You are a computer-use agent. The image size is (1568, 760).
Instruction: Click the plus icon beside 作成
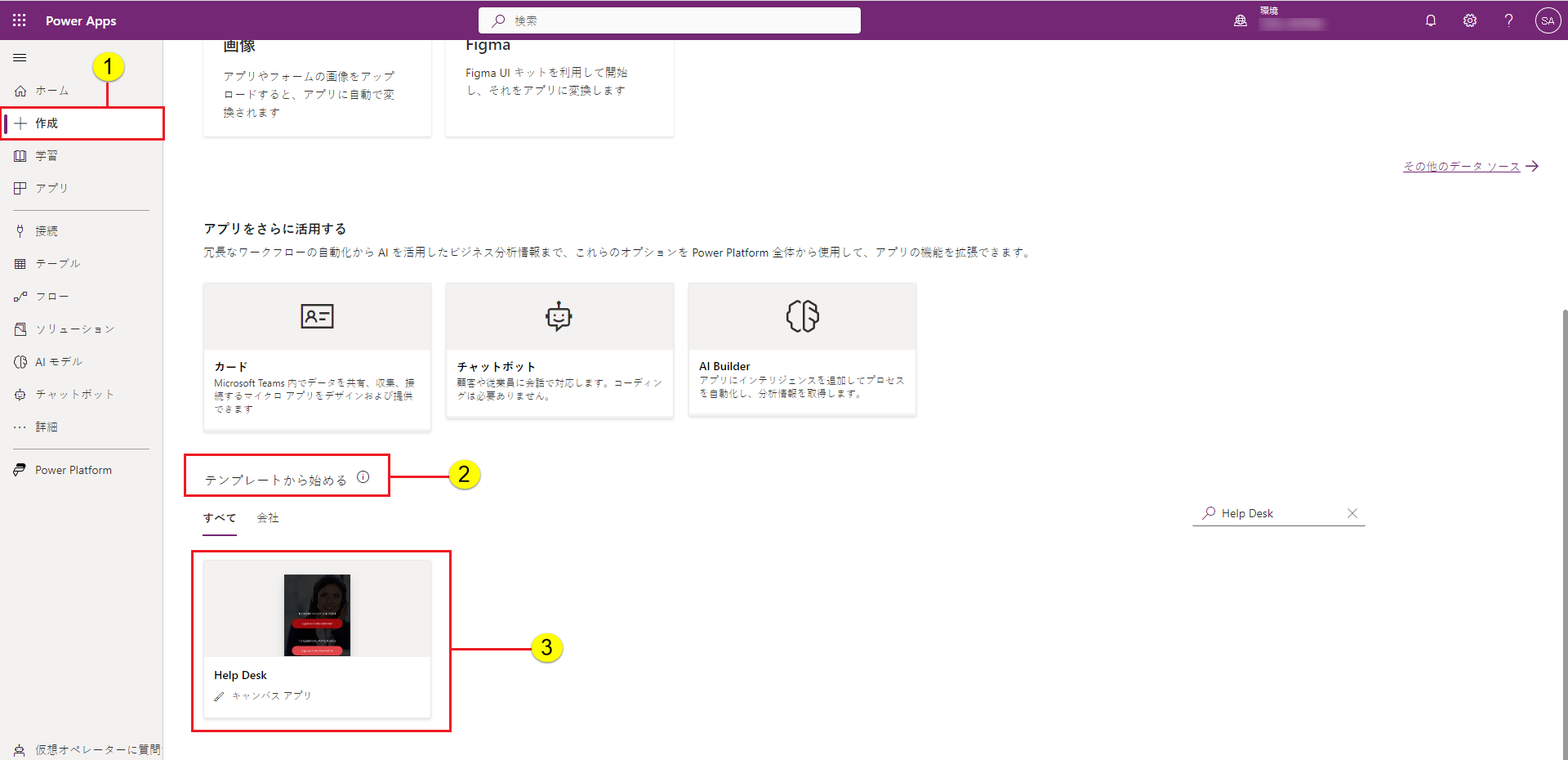click(20, 123)
